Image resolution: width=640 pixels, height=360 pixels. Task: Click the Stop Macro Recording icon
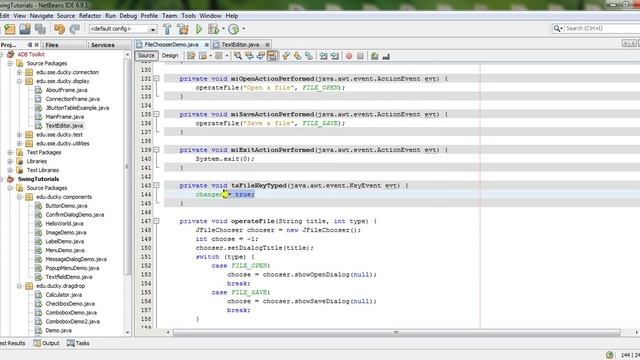[x=360, y=56]
